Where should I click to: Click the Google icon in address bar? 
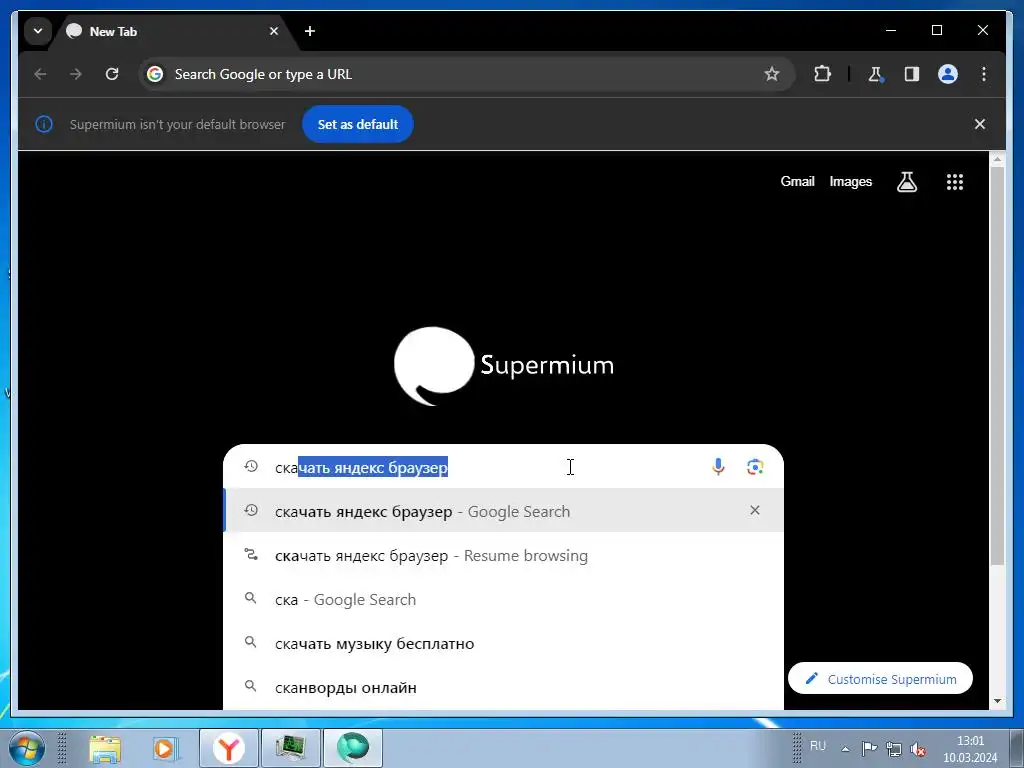(155, 74)
